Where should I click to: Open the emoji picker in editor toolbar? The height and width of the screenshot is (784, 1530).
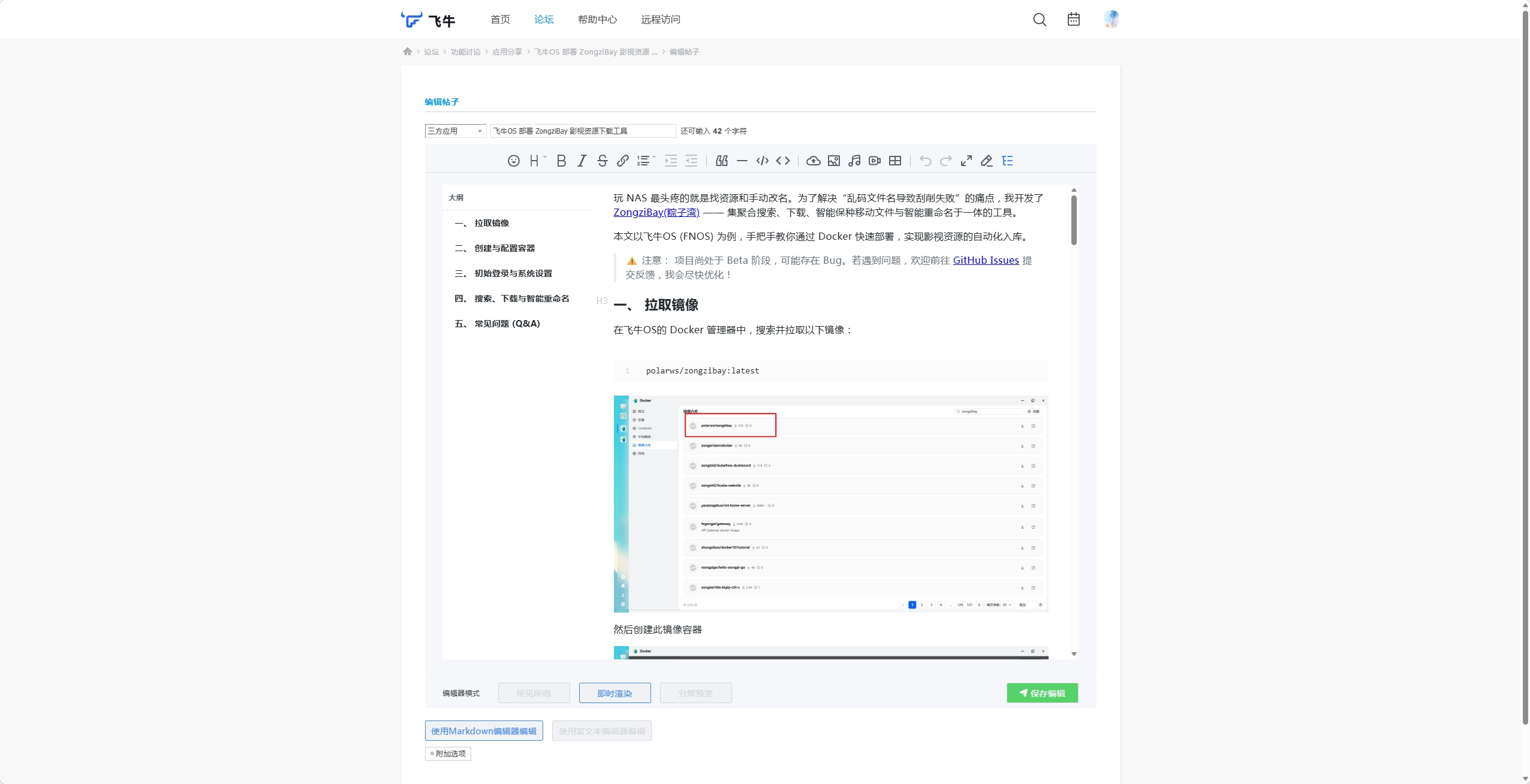pyautogui.click(x=513, y=161)
